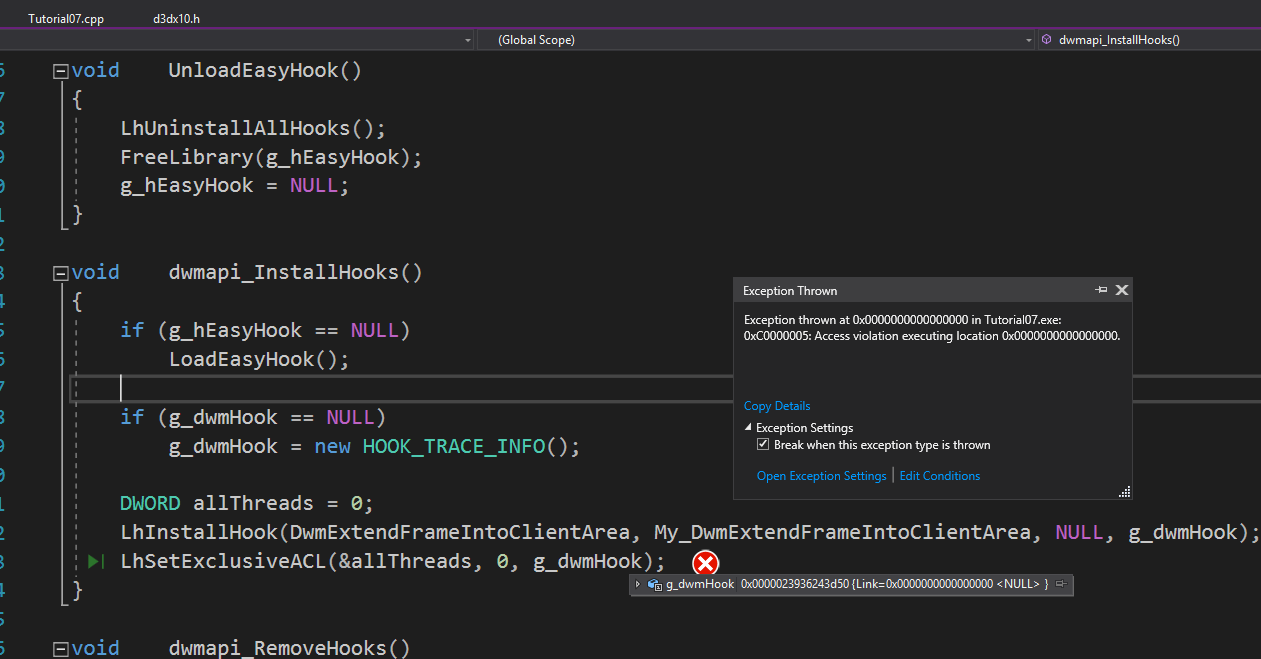The image size is (1261, 659).
Task: Open the project scope dropdown arrow
Action: pos(468,40)
